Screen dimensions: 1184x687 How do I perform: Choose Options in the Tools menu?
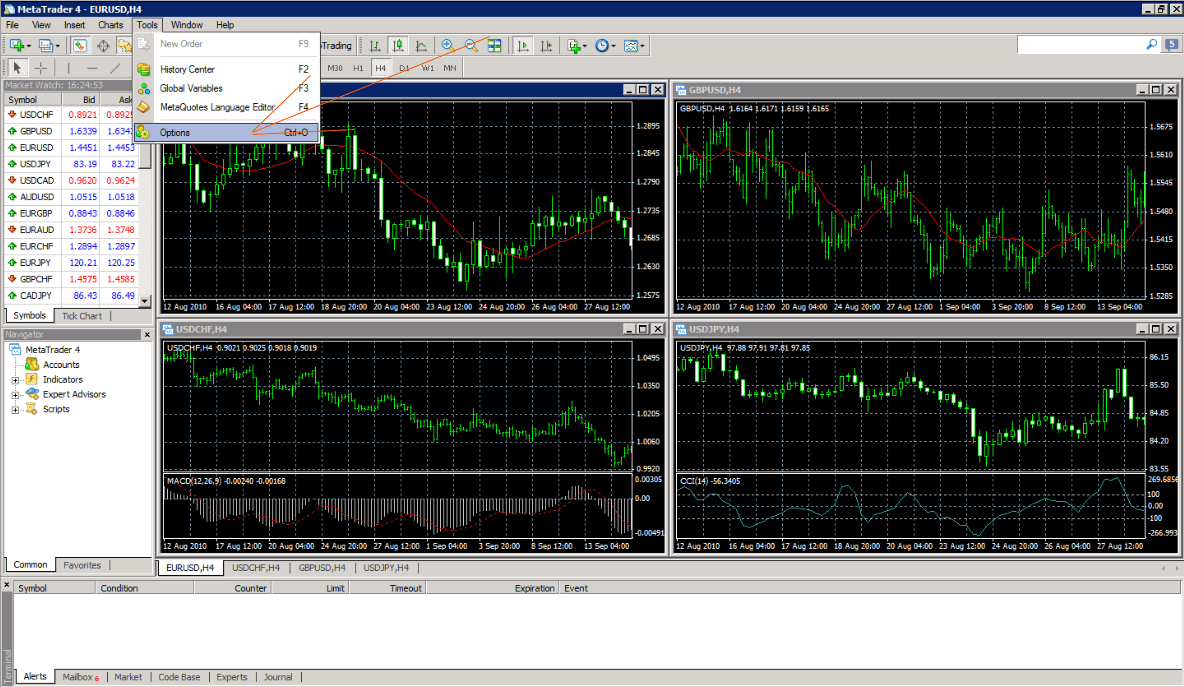pos(227,133)
